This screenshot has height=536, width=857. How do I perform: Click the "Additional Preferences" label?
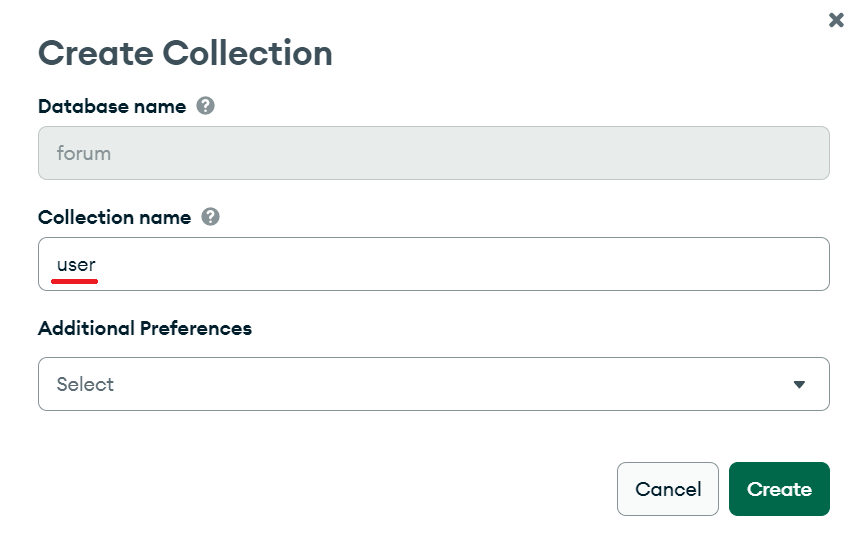(x=145, y=328)
